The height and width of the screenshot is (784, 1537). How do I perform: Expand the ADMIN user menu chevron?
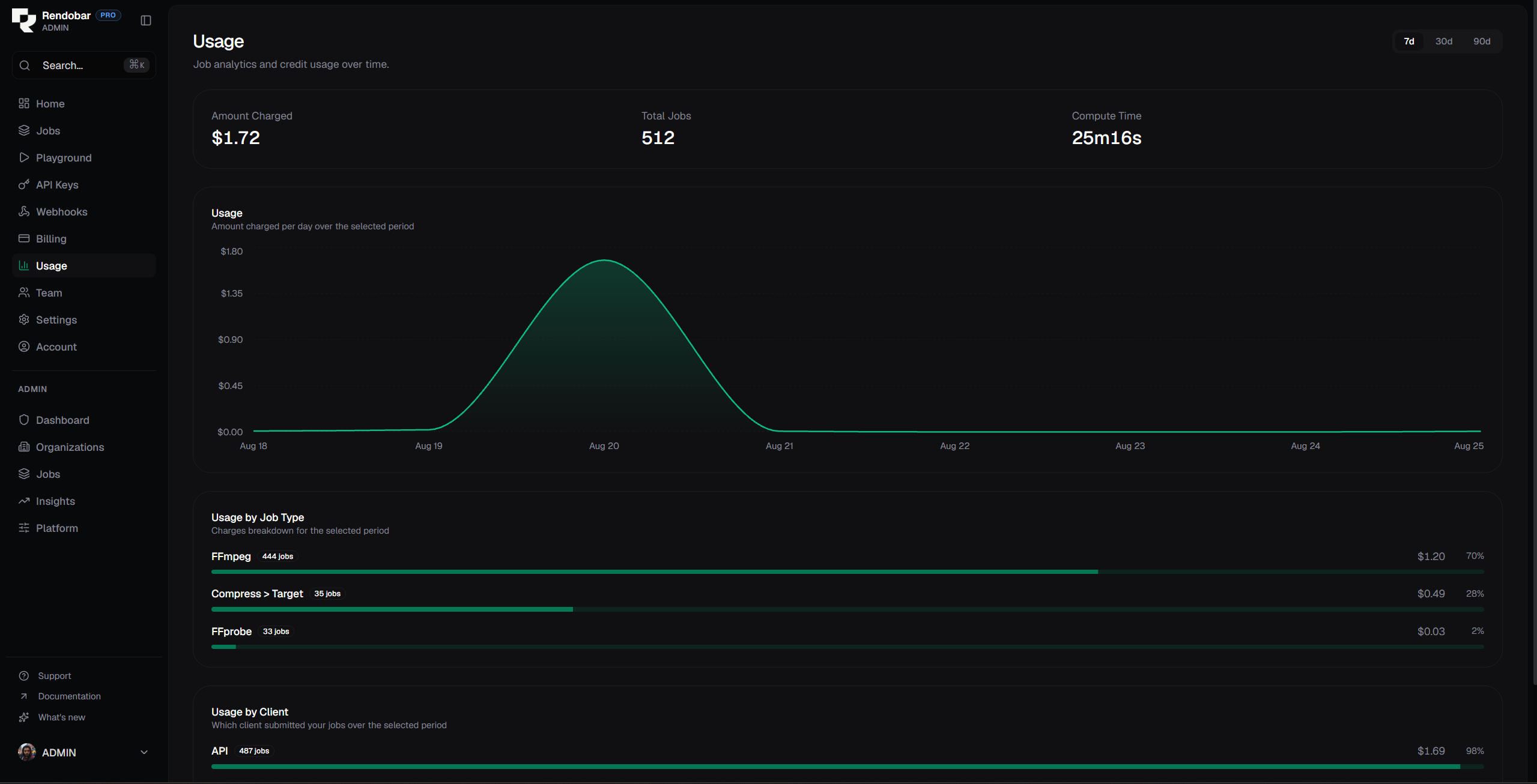144,752
